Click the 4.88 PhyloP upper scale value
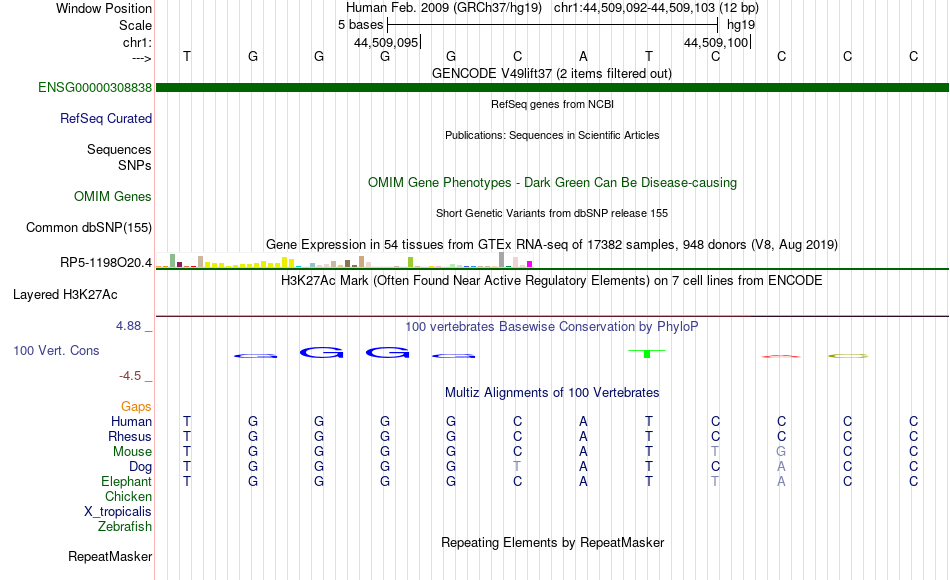950x580 pixels. pos(128,325)
